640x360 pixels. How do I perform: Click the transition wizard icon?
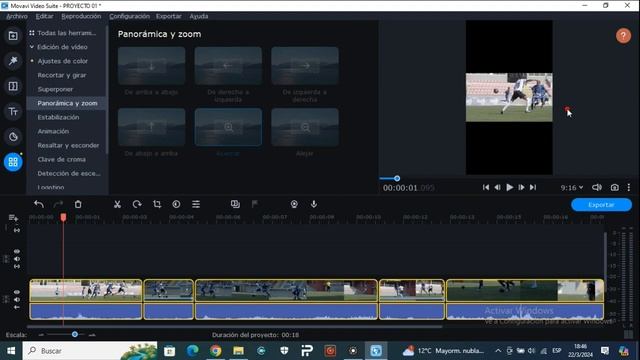point(235,204)
